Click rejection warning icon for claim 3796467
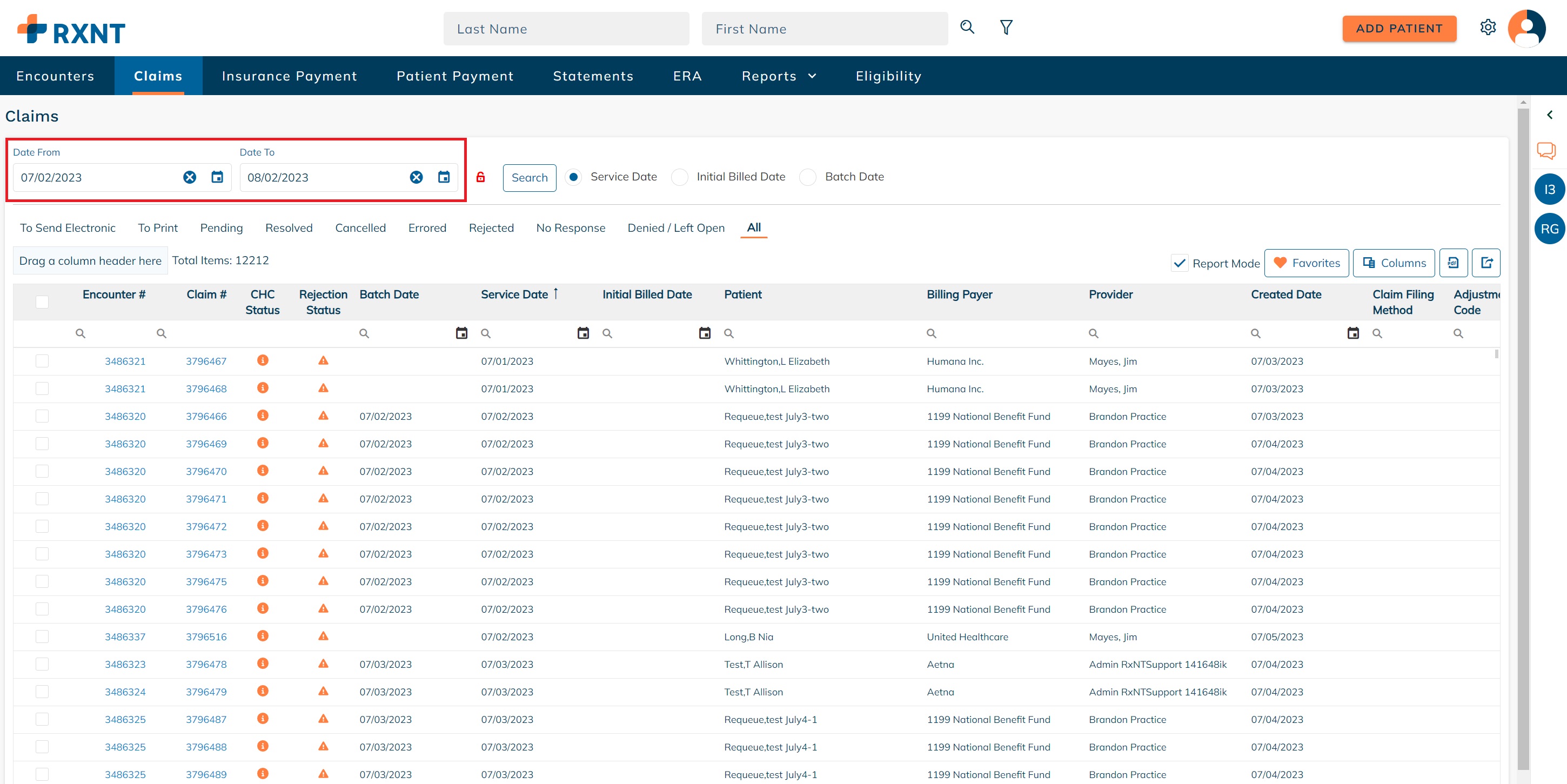The image size is (1567, 784). [323, 361]
